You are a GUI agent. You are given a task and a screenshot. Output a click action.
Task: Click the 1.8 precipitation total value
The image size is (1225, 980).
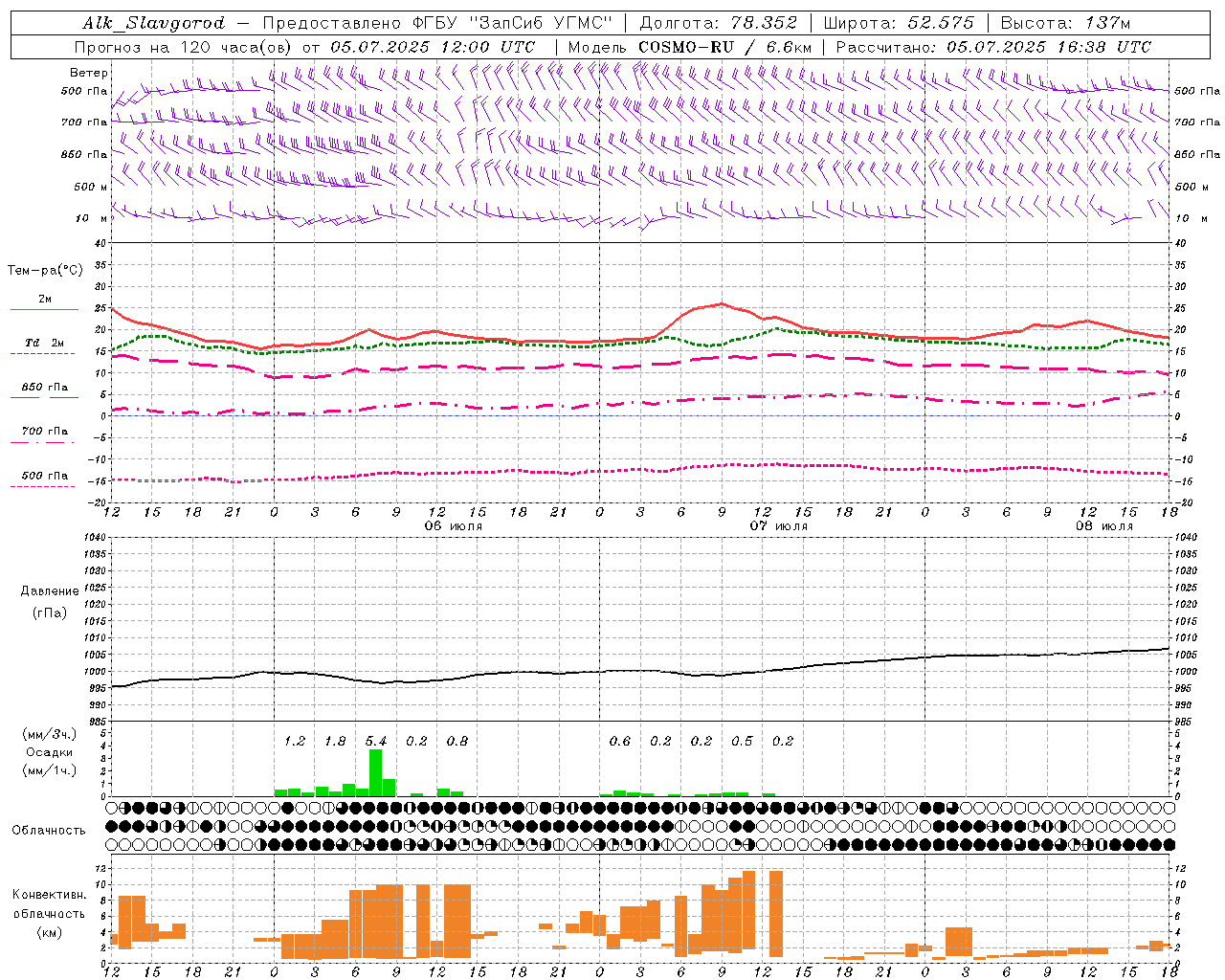pyautogui.click(x=335, y=741)
